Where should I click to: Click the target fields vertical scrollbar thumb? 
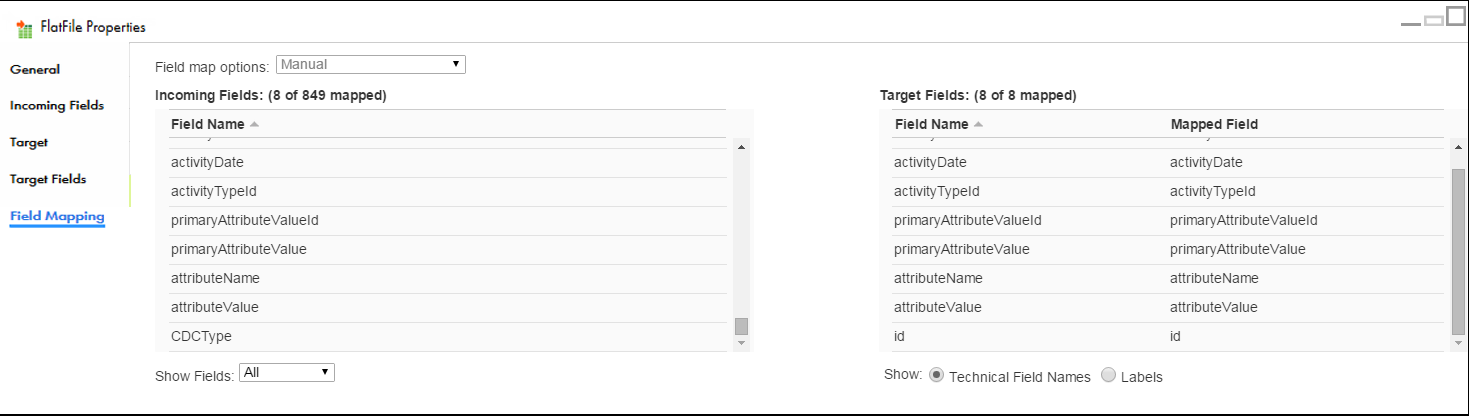pos(1458,250)
